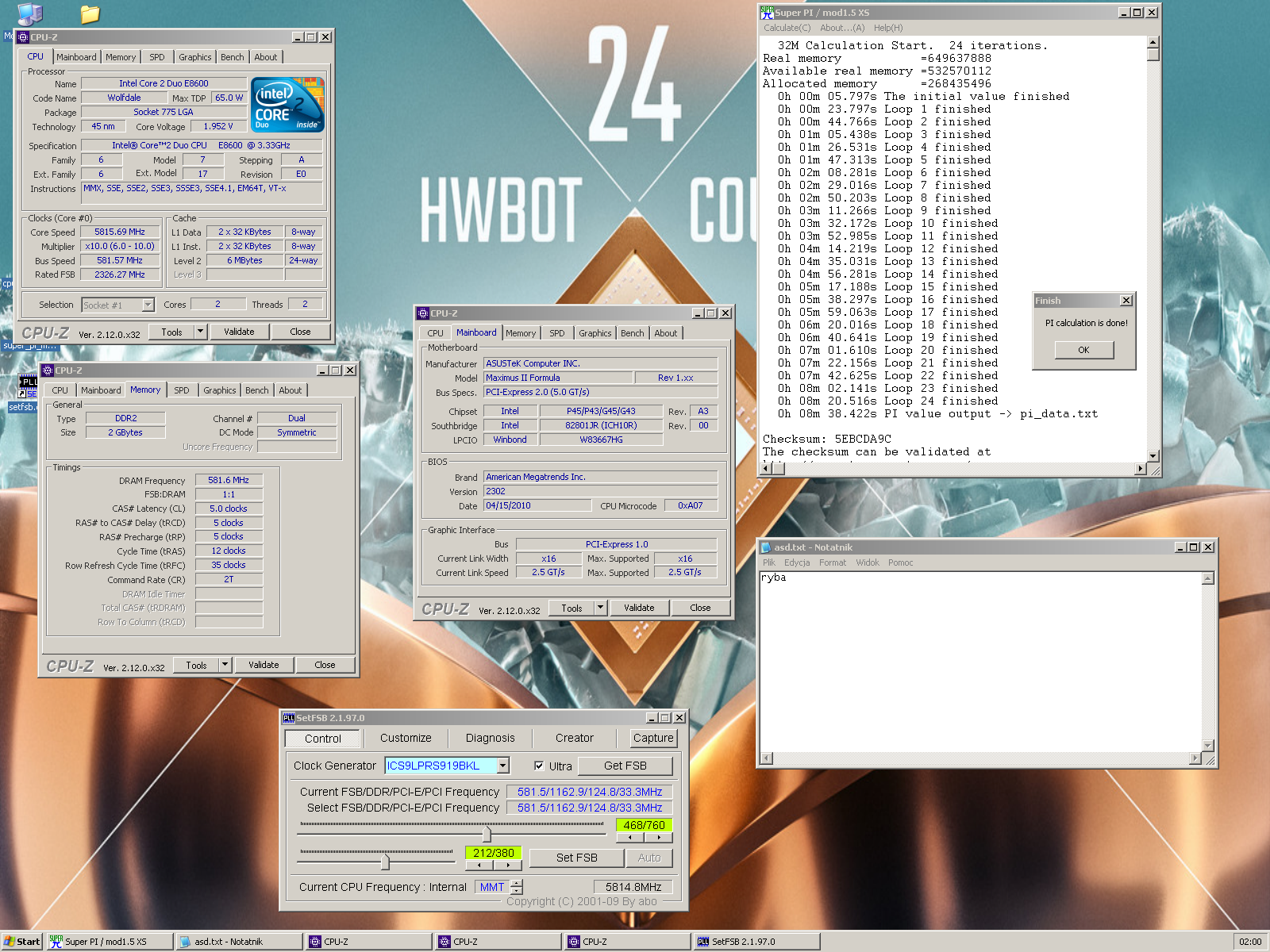Click the system tray clock showing 02:00
Image resolution: width=1270 pixels, height=952 pixels.
tap(1250, 942)
